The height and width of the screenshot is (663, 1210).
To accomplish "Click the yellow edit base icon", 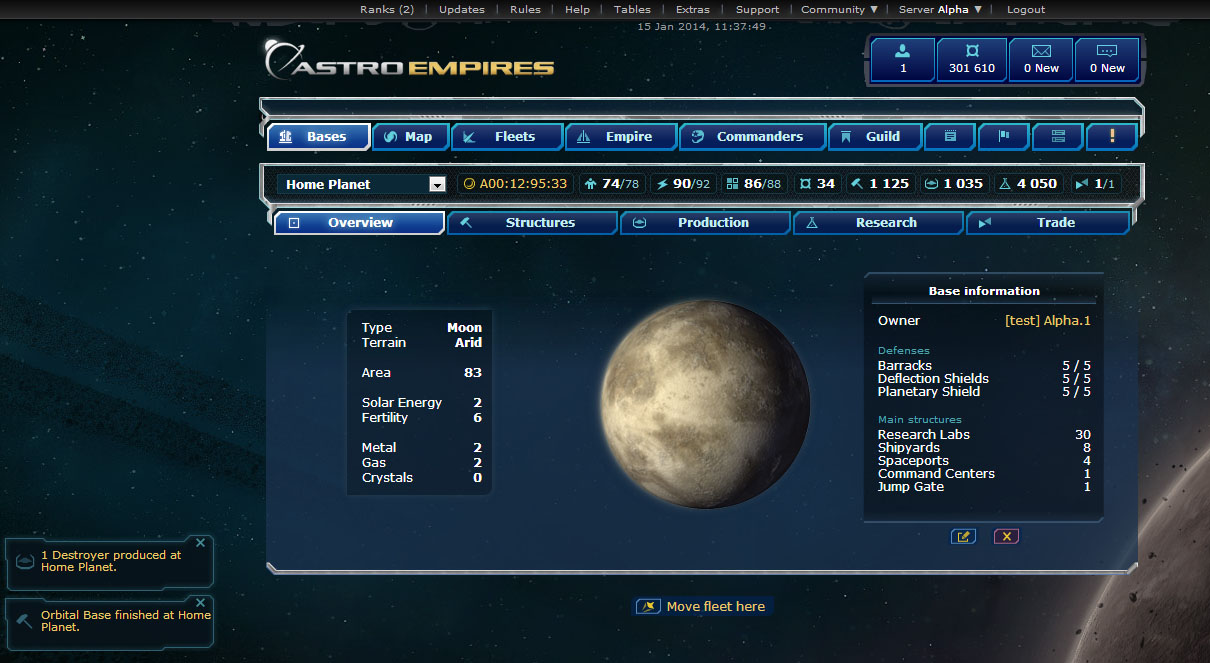I will click(x=963, y=536).
